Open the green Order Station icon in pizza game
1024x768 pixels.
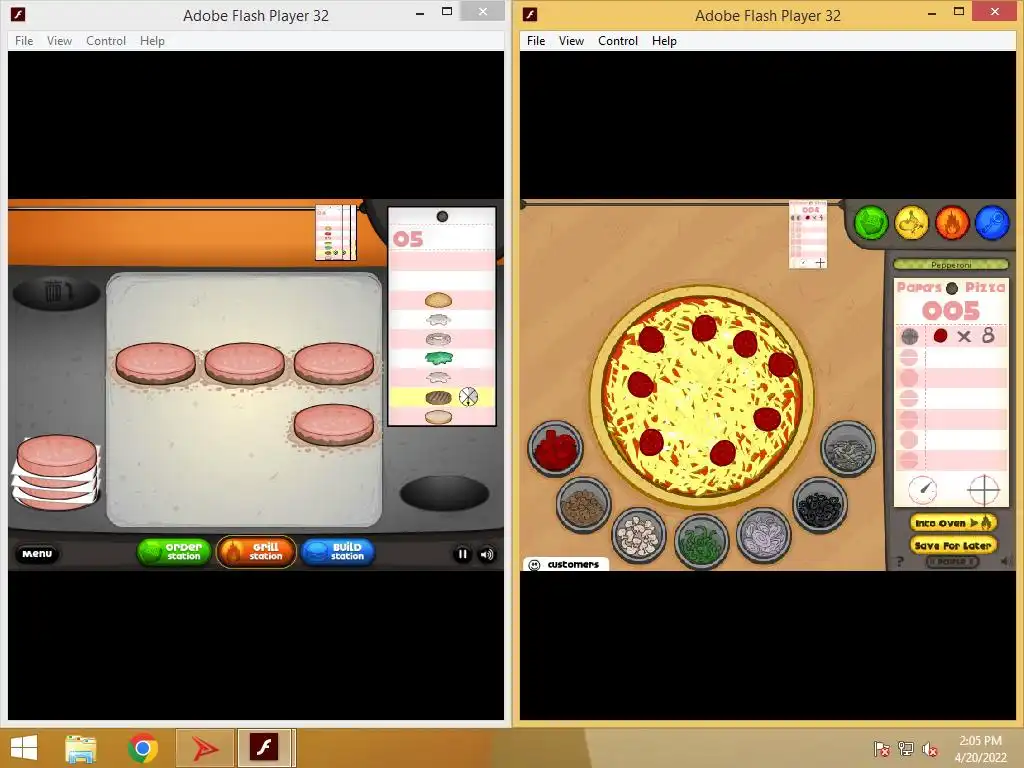[871, 223]
